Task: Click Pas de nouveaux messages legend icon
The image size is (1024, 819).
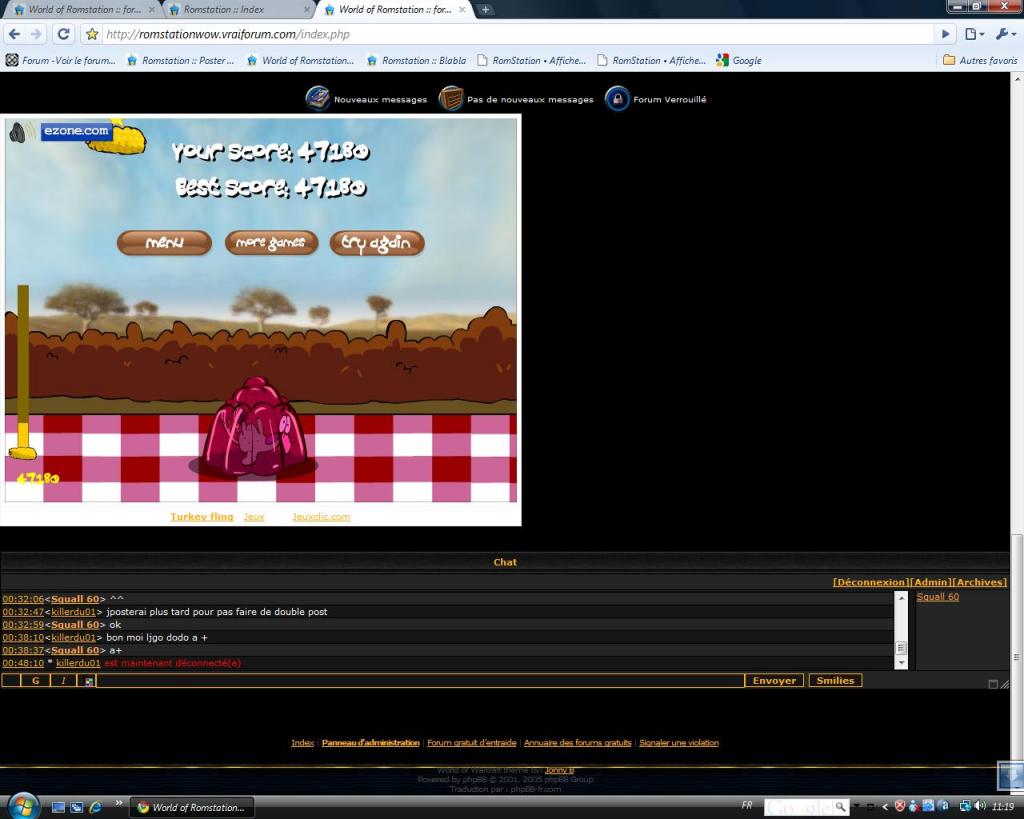Action: pyautogui.click(x=451, y=99)
